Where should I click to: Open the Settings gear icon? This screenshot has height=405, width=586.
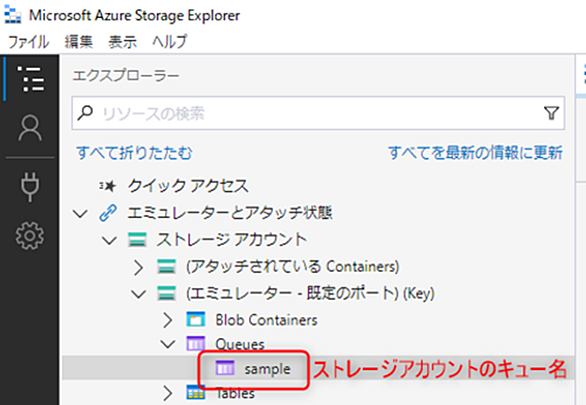point(30,235)
